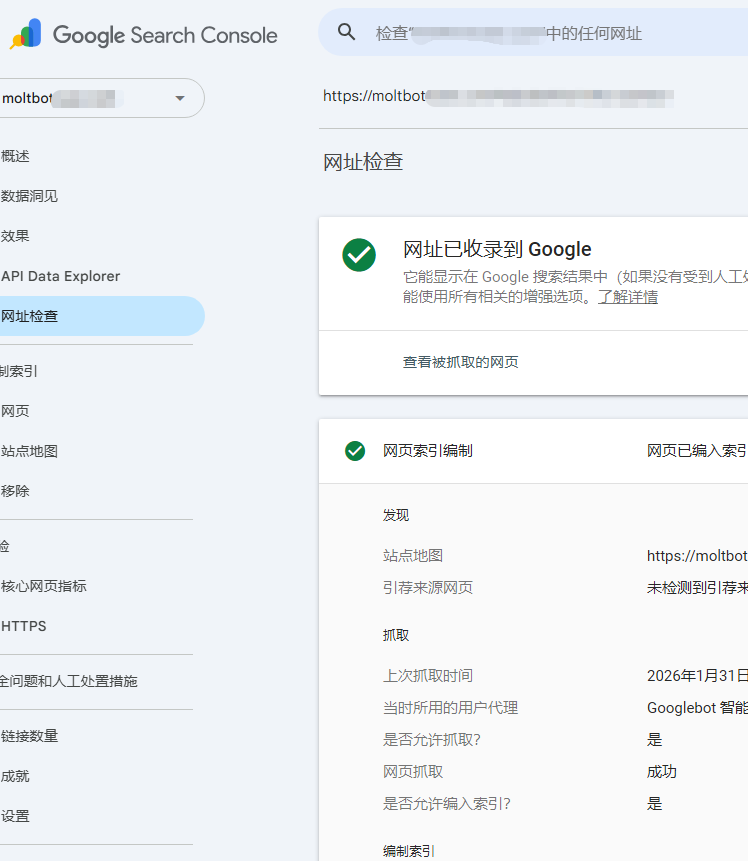748x861 pixels.
Task: Click the 发现 section label
Action: tap(396, 515)
